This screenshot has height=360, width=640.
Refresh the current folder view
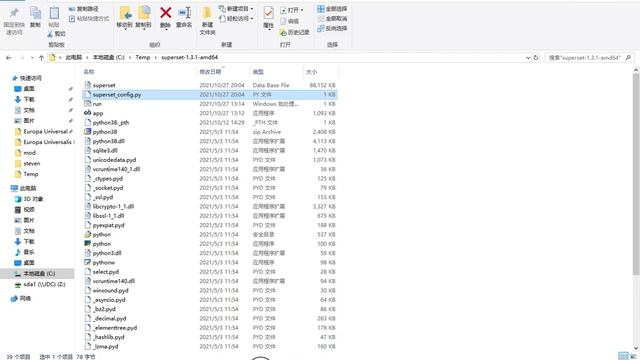click(x=536, y=58)
